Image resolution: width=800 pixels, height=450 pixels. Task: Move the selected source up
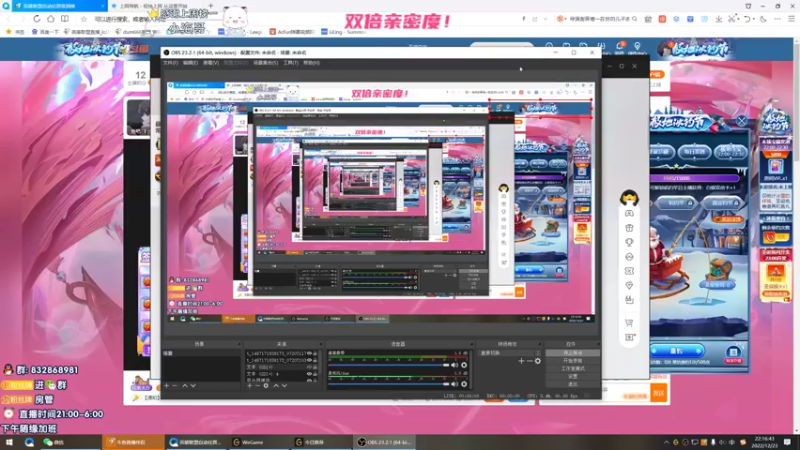click(x=276, y=386)
